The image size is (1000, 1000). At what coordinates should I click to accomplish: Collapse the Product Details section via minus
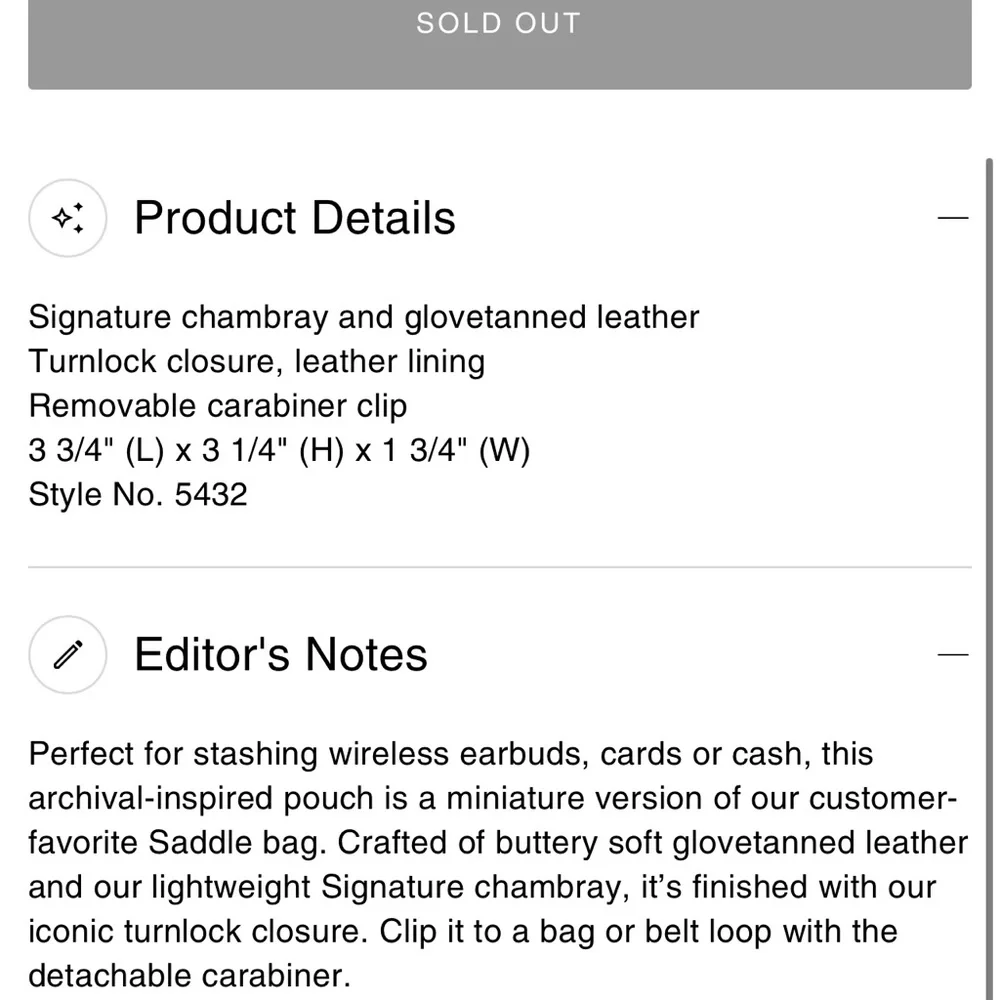click(x=953, y=218)
